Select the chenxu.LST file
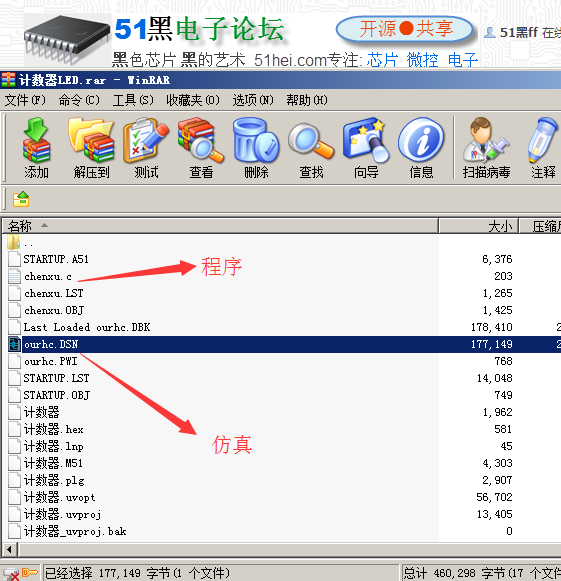Screen dimensions: 561x581 point(54,293)
